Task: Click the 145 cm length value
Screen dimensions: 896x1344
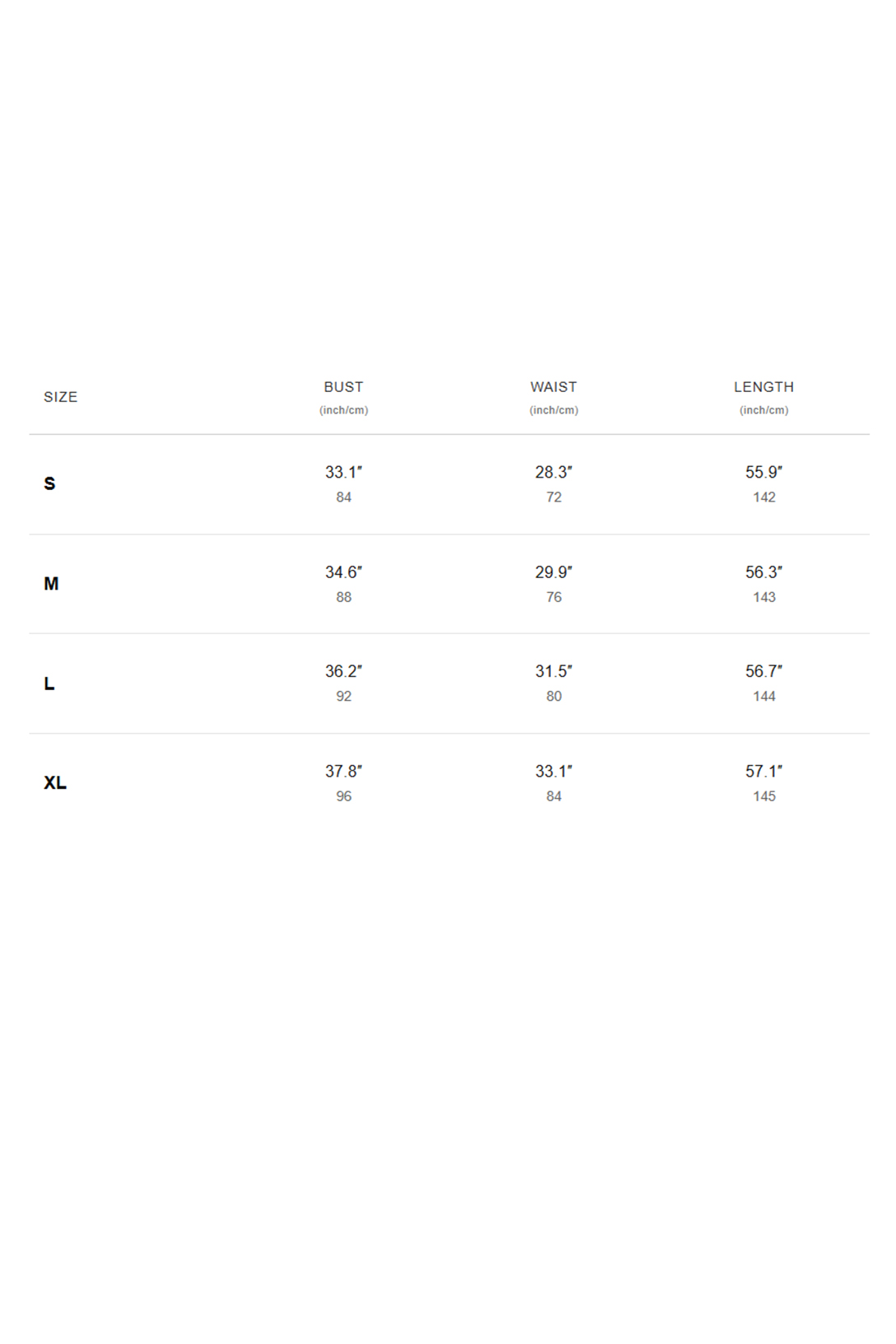Action: [763, 796]
